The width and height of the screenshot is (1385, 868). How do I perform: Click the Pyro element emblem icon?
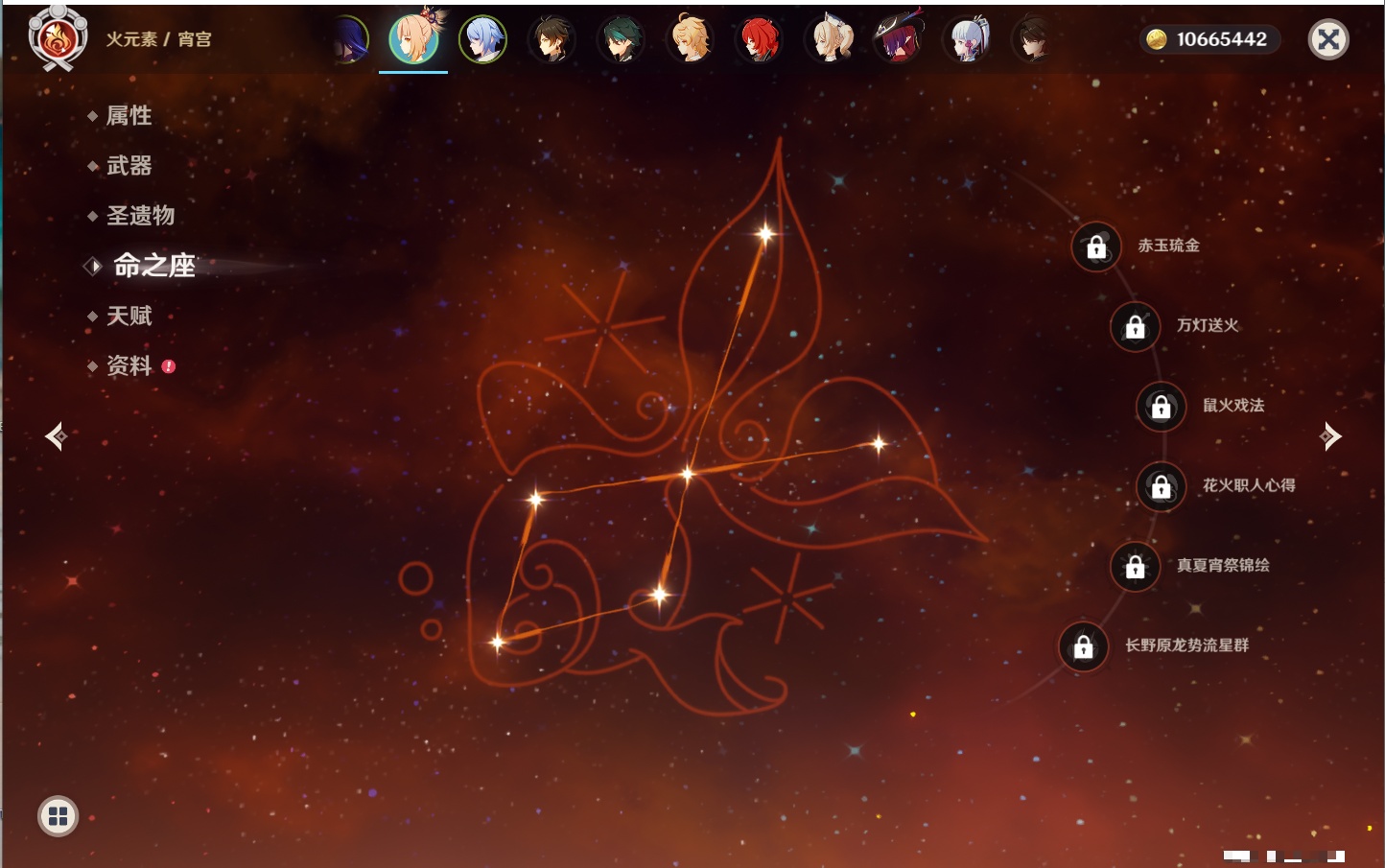(x=58, y=38)
